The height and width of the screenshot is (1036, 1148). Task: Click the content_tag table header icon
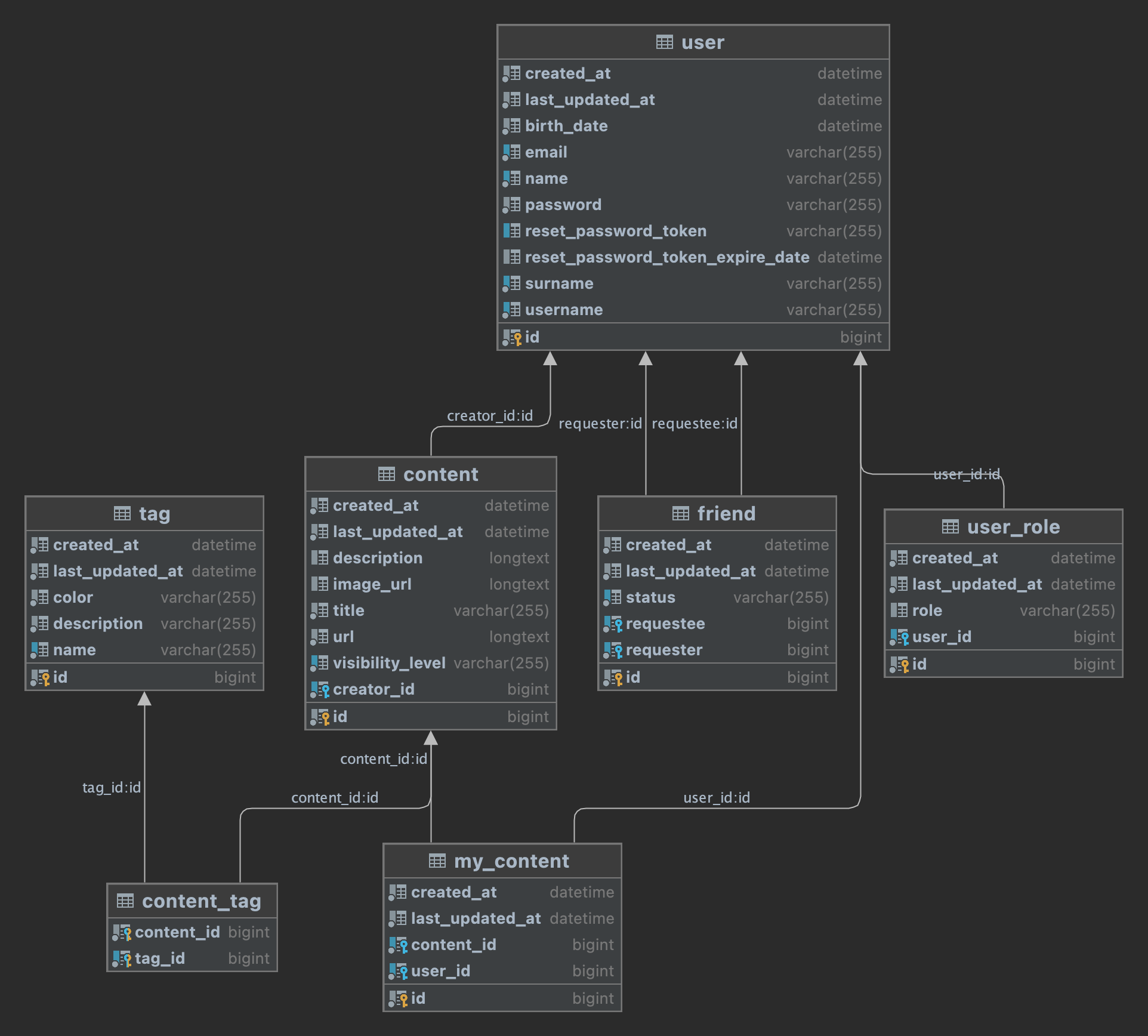tap(125, 901)
